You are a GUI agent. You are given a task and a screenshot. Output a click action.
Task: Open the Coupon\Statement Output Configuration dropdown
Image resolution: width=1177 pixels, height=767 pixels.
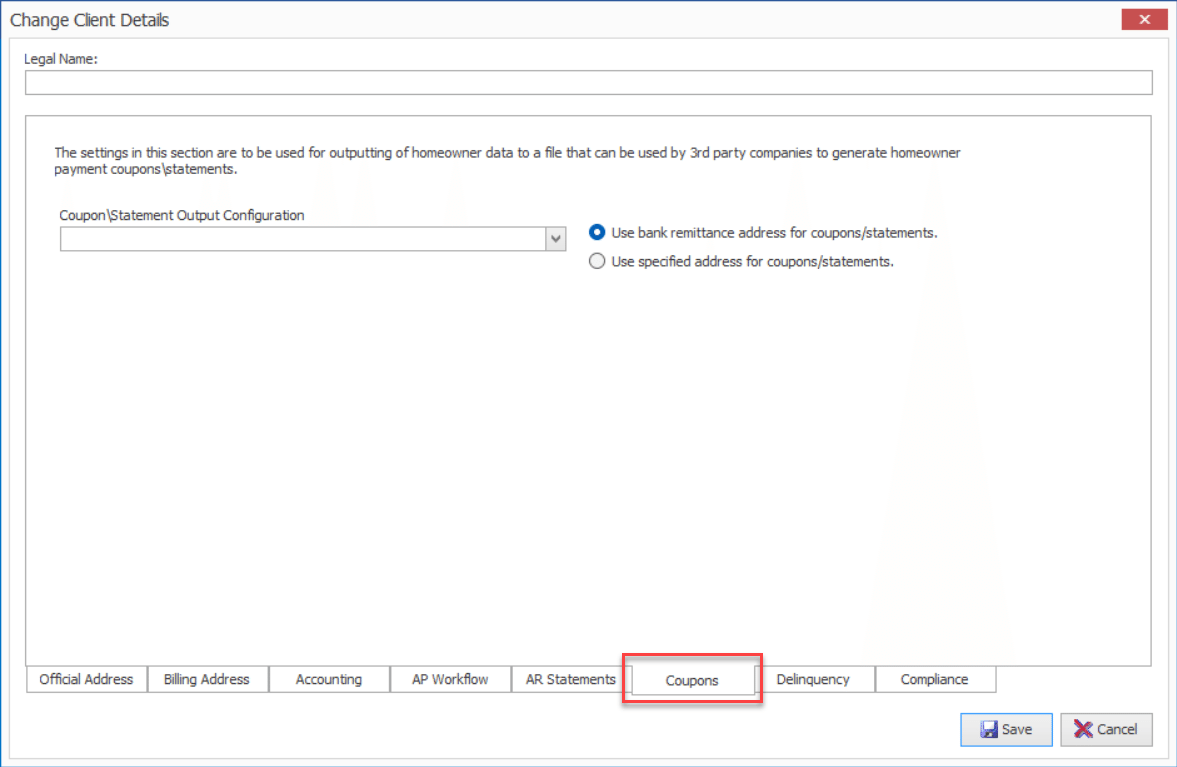(555, 239)
